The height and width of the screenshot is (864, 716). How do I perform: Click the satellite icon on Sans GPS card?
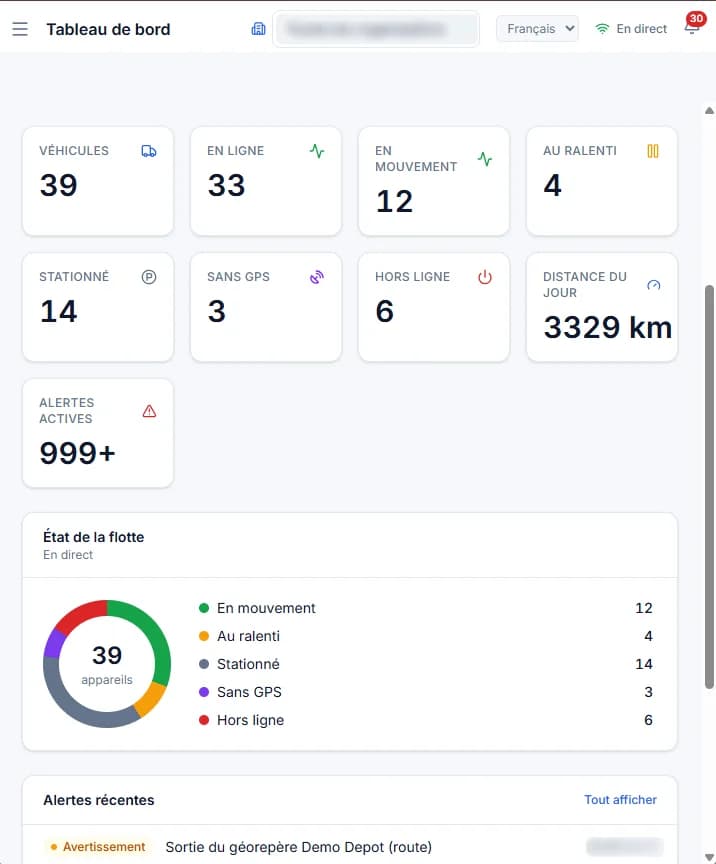[317, 277]
